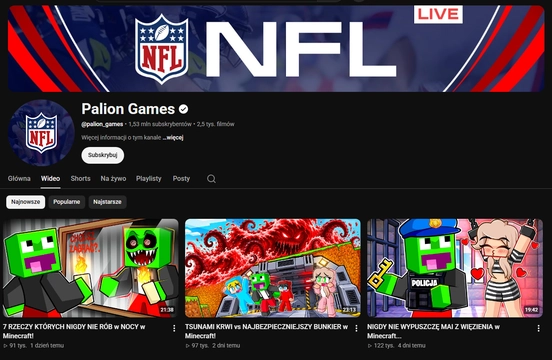Open the TSUNAMI KRWI video thumbnail
The width and height of the screenshot is (552, 360).
(x=273, y=268)
